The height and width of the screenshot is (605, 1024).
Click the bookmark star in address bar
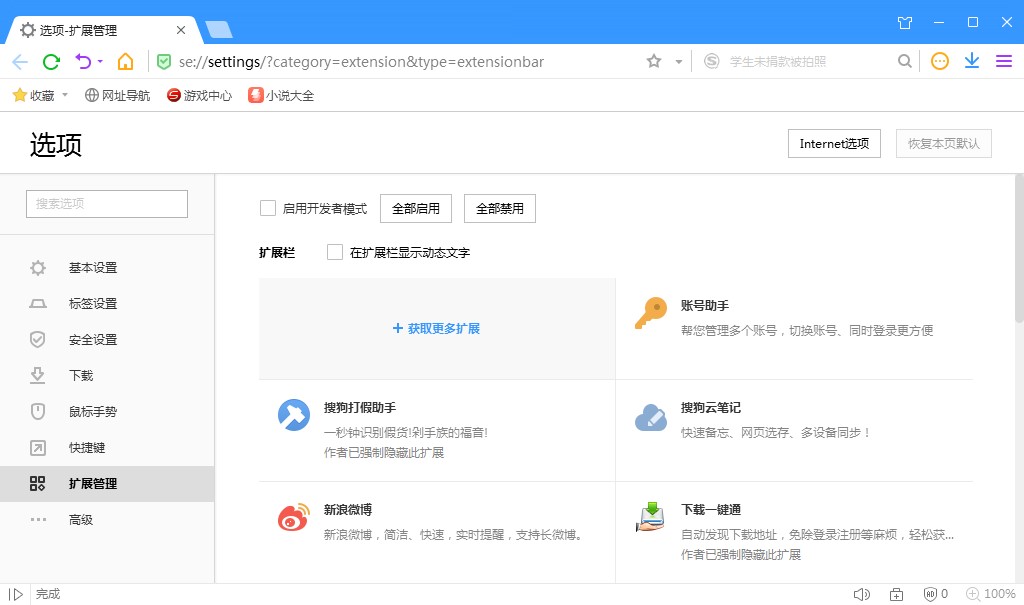654,62
